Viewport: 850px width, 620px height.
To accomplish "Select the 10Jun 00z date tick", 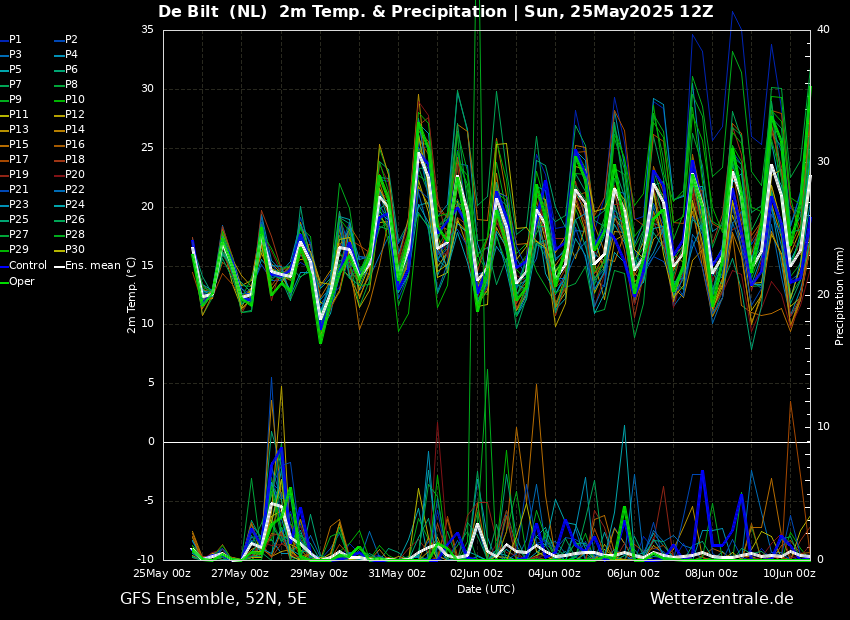I will (789, 573).
